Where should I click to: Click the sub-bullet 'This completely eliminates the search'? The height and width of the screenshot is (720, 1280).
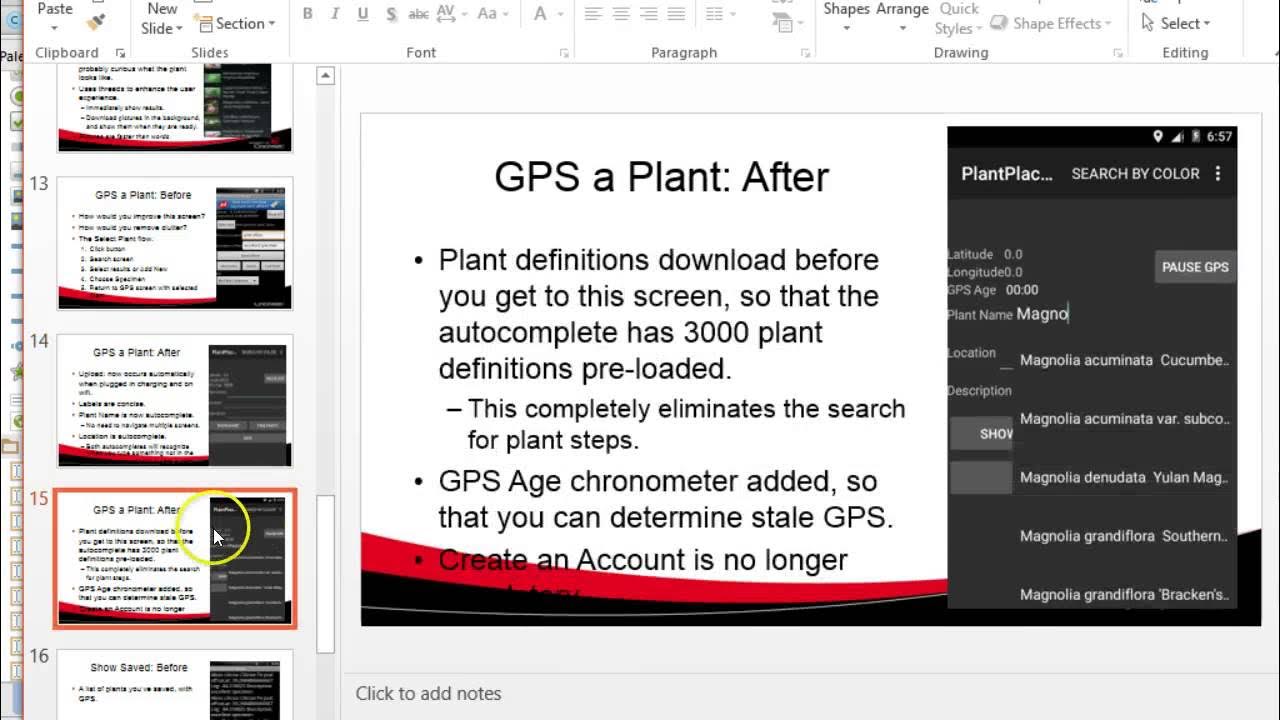[686, 424]
